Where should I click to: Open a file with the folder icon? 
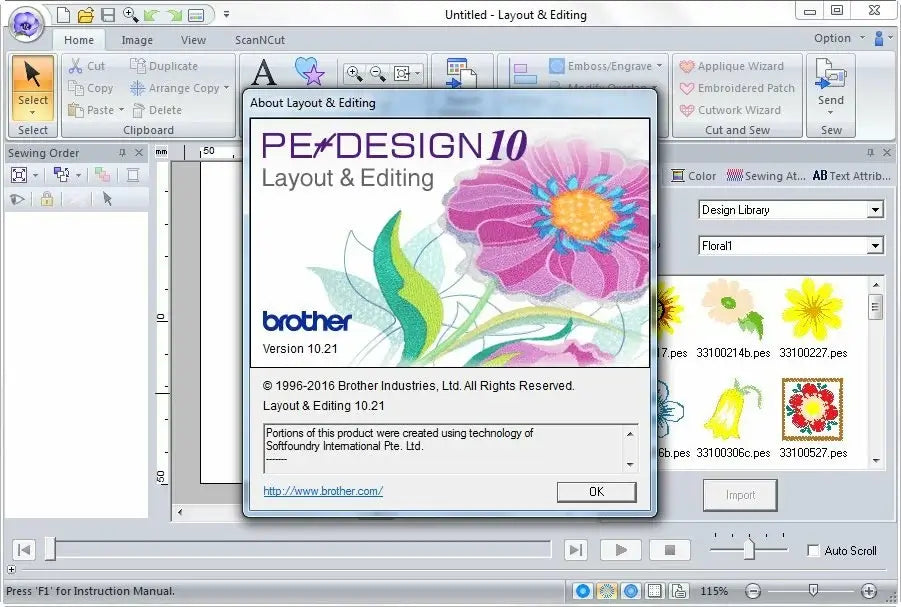click(x=86, y=15)
